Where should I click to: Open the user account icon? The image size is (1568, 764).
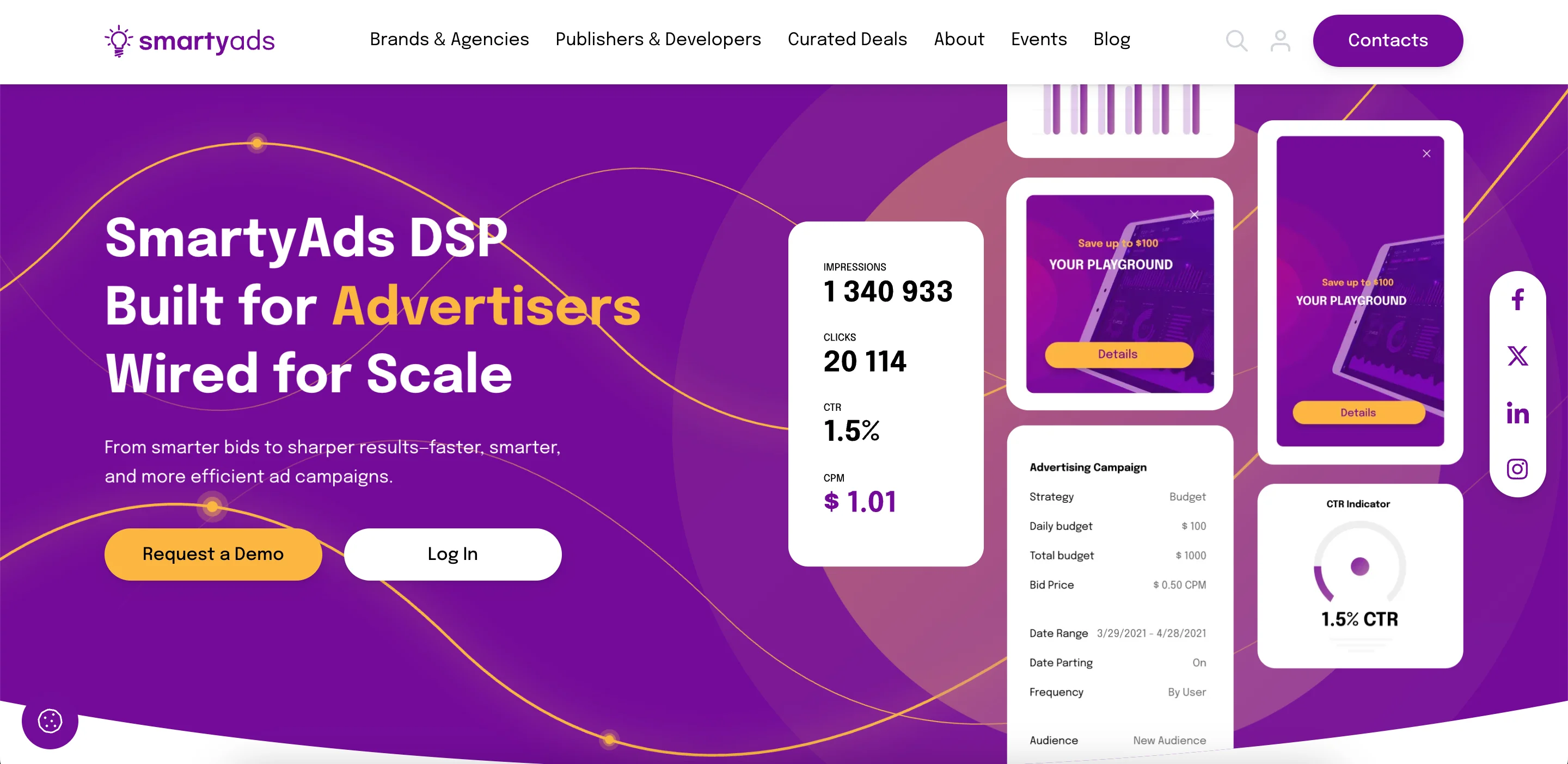coord(1280,41)
